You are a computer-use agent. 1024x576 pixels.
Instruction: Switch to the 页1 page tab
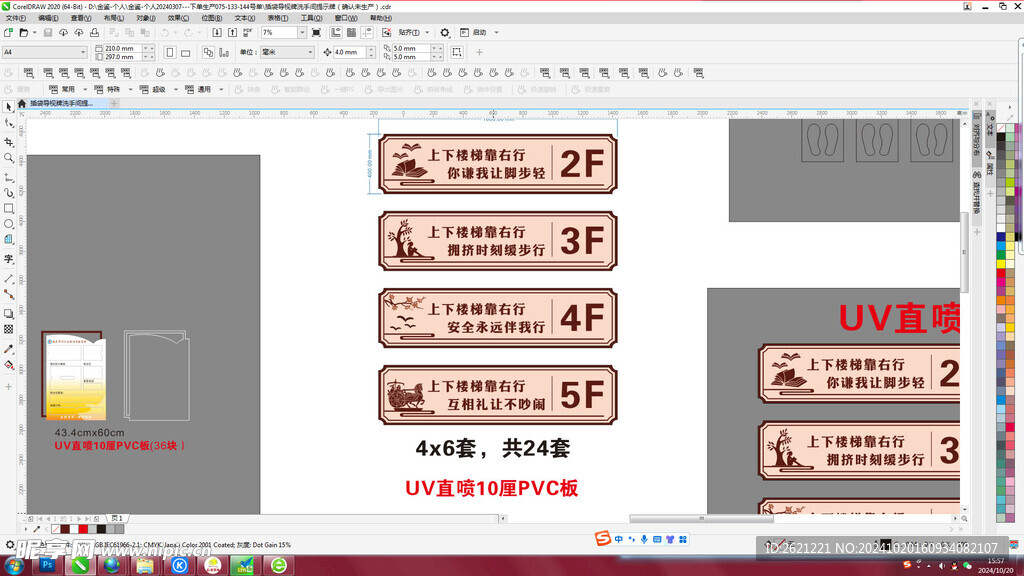(117, 518)
